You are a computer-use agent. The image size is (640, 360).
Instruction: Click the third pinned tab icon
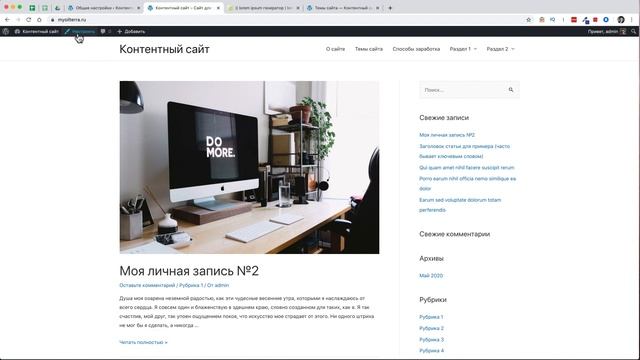pyautogui.click(x=58, y=8)
